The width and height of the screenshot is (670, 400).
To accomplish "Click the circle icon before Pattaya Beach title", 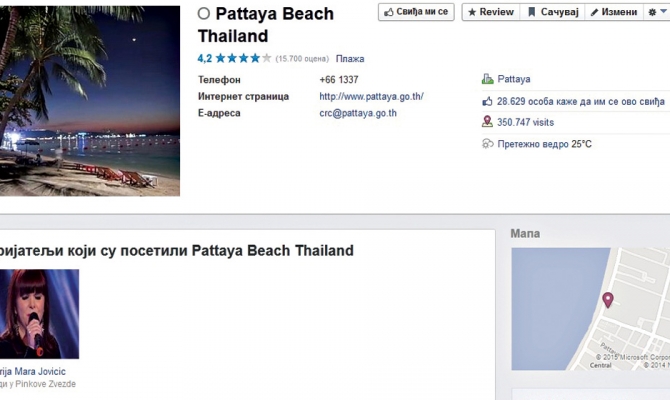I will 204,14.
